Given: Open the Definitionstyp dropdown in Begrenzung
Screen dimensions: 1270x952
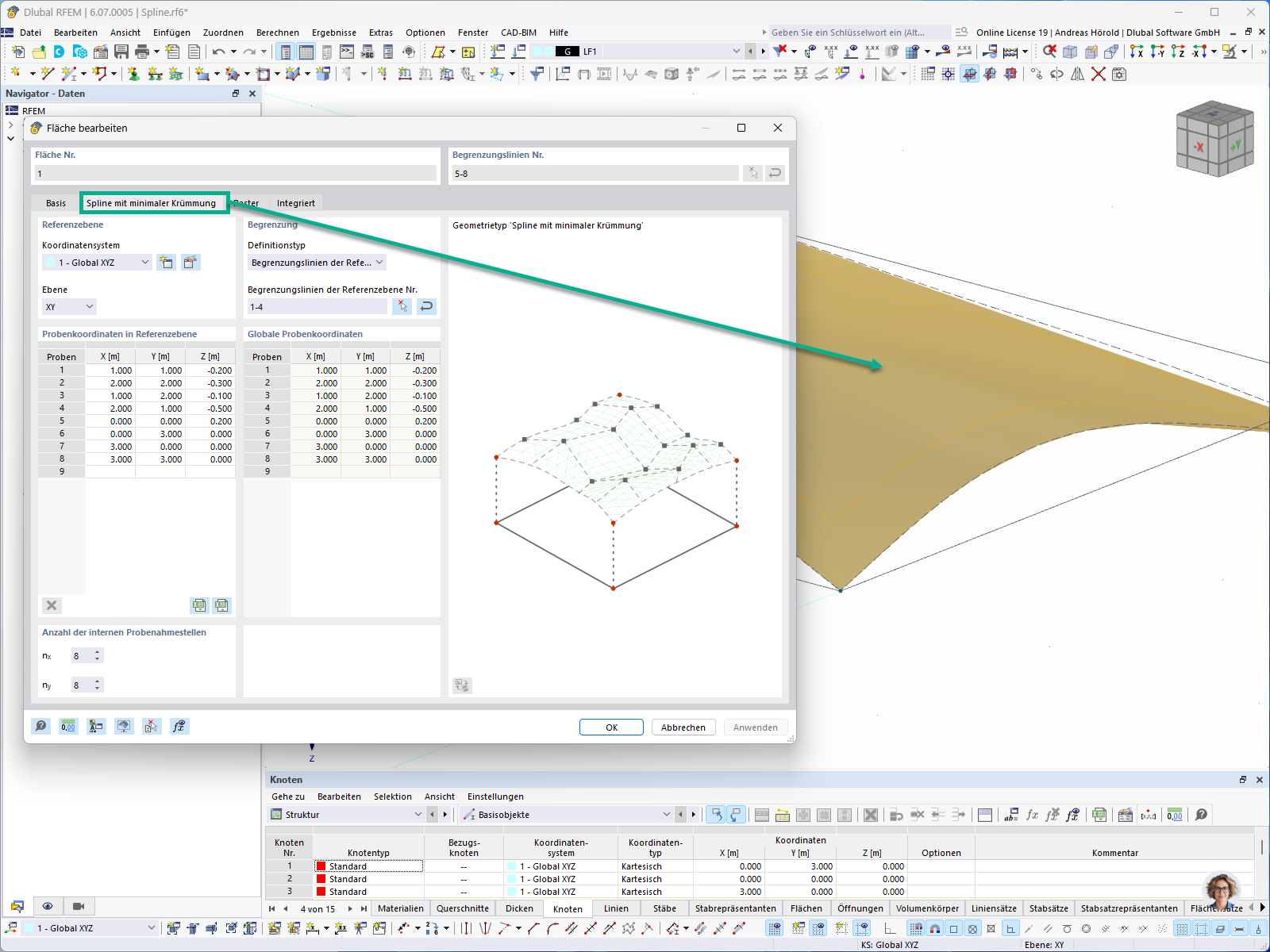Looking at the screenshot, I should point(316,262).
